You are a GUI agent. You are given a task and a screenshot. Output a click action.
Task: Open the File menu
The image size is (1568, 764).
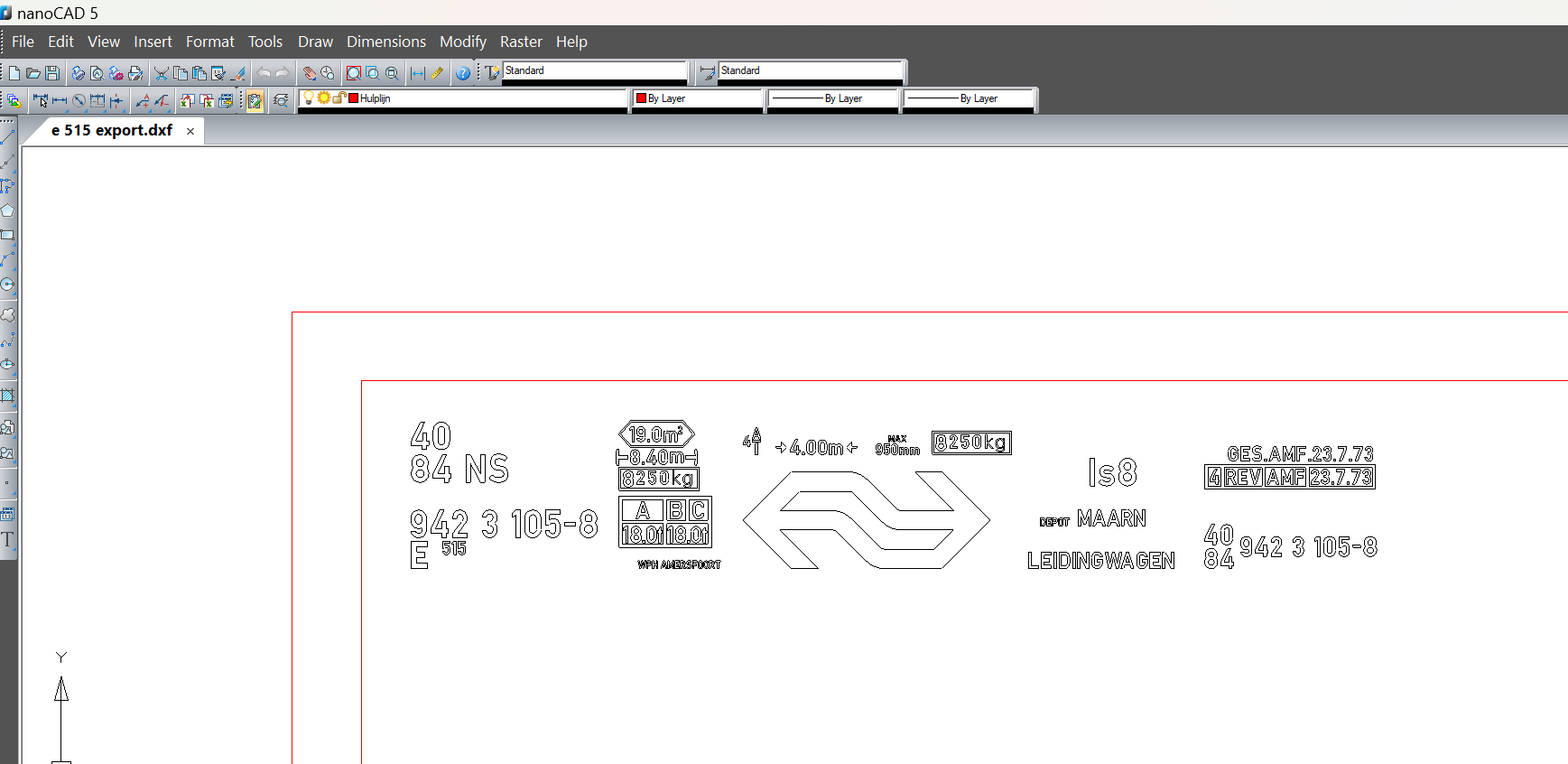point(23,42)
